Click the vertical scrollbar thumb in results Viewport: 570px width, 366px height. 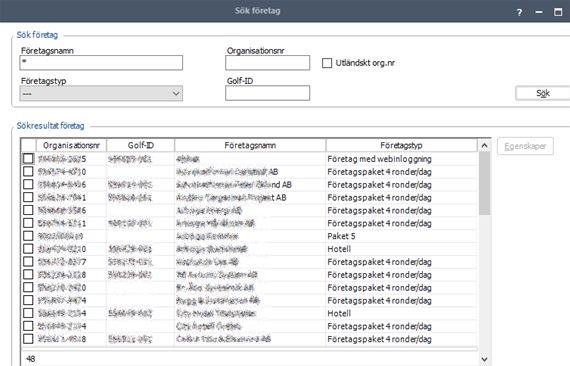(484, 184)
